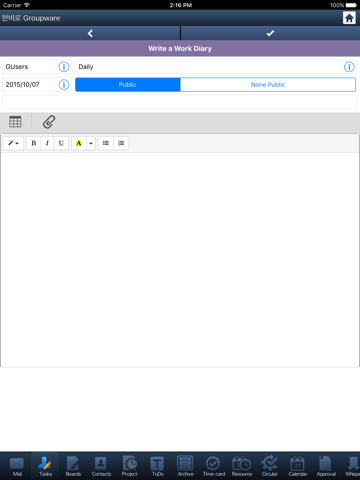Screen dimensions: 360x480
Task: Open Approval from bottom bar
Action: 326,466
